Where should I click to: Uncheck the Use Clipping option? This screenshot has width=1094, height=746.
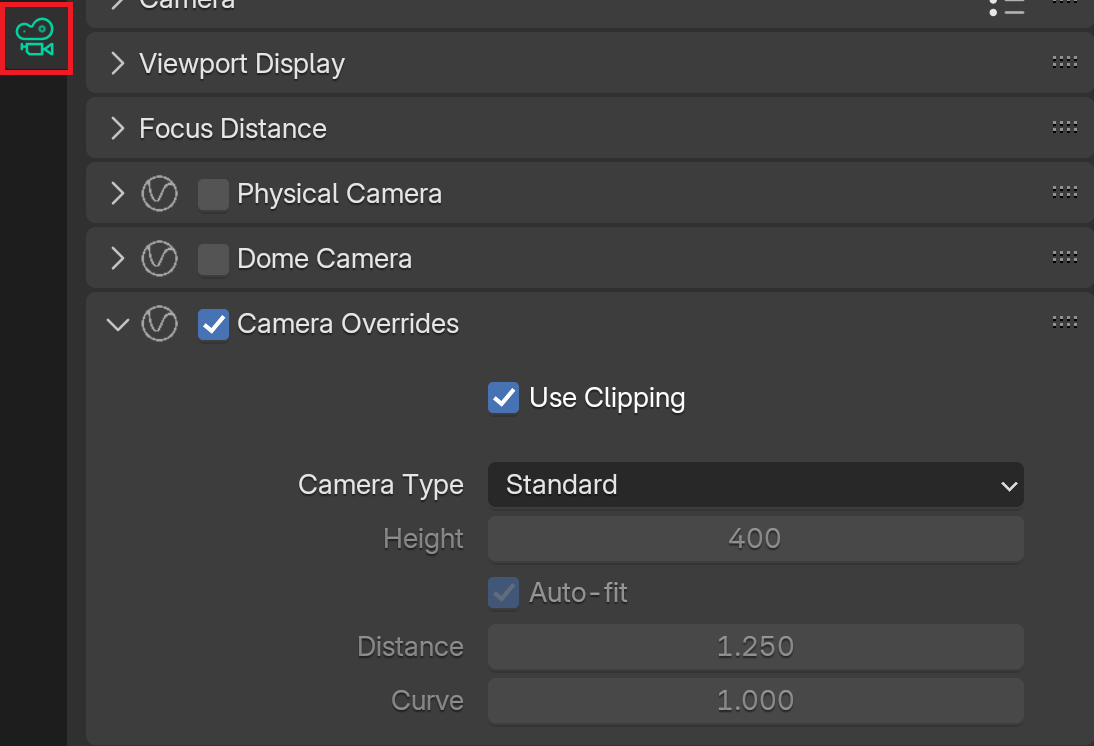pos(503,398)
